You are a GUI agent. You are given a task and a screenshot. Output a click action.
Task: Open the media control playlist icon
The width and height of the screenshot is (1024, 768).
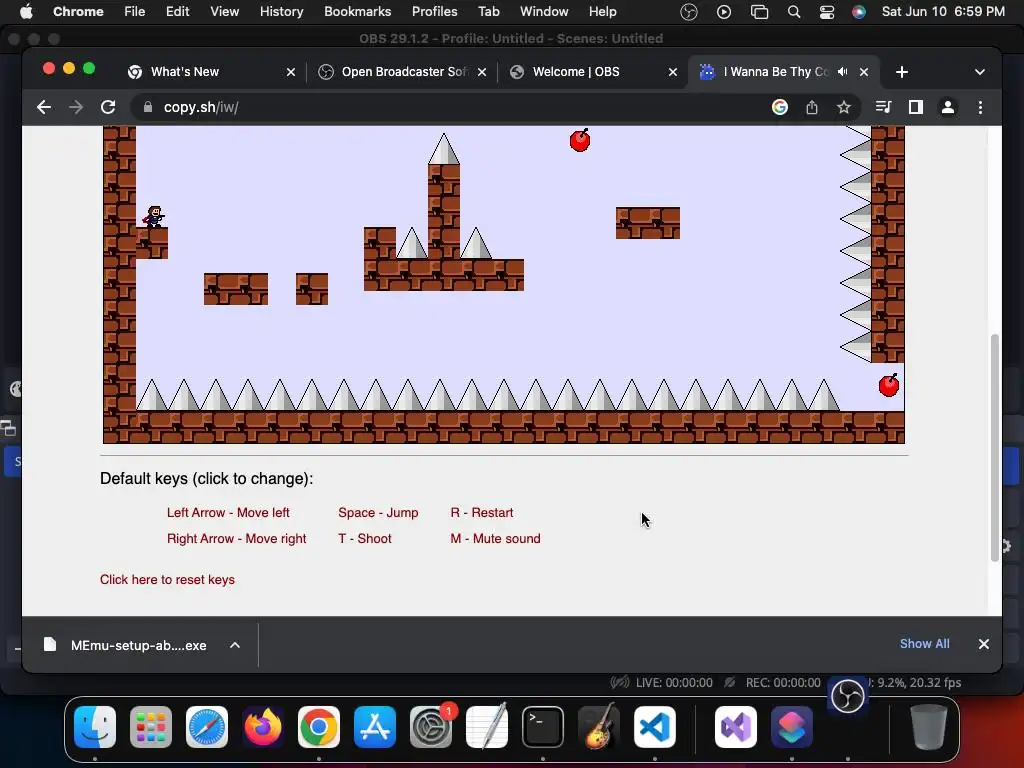tap(883, 107)
